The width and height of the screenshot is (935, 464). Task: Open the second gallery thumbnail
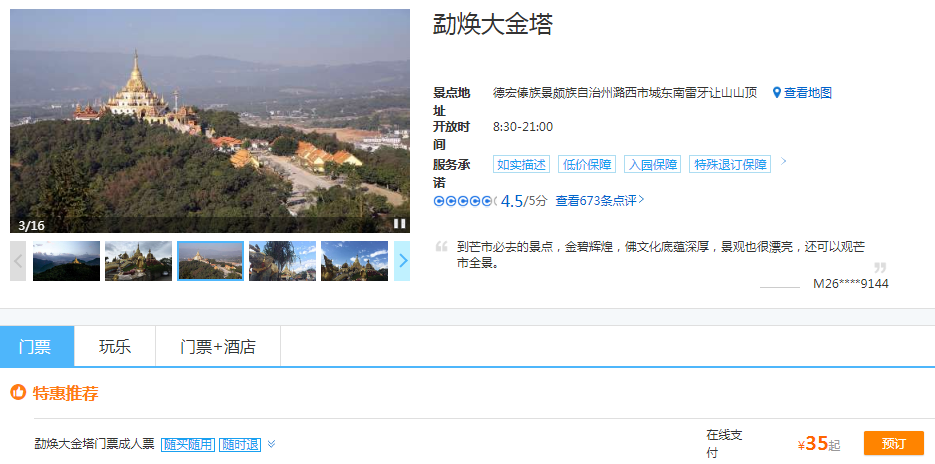point(138,261)
